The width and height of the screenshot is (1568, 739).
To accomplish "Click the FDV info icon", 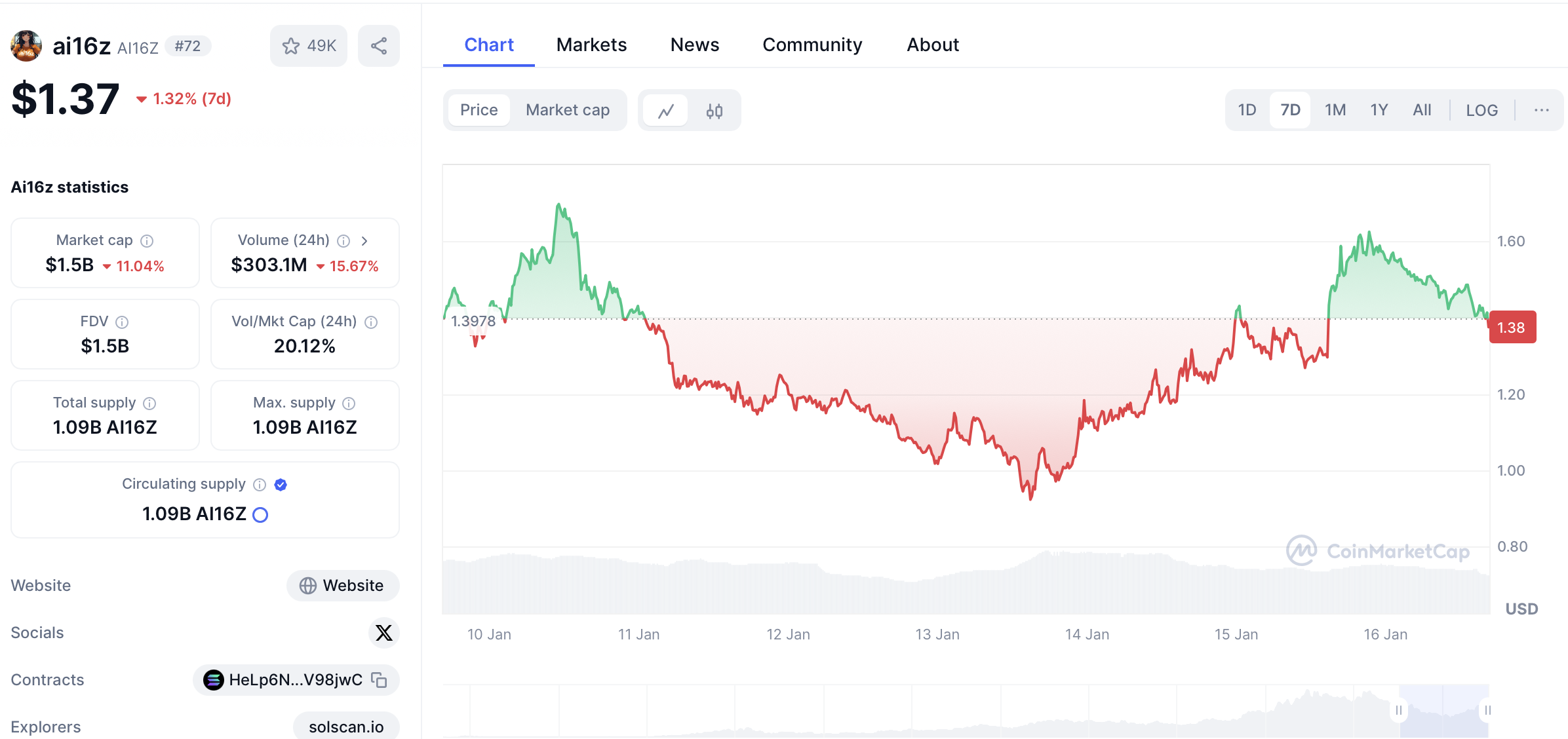I will click(x=122, y=322).
